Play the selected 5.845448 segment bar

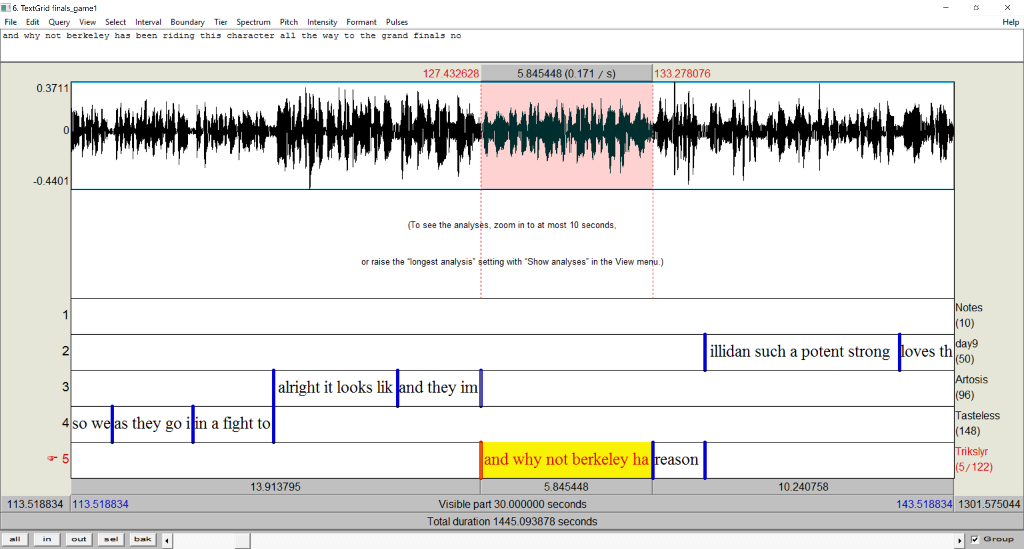point(566,487)
